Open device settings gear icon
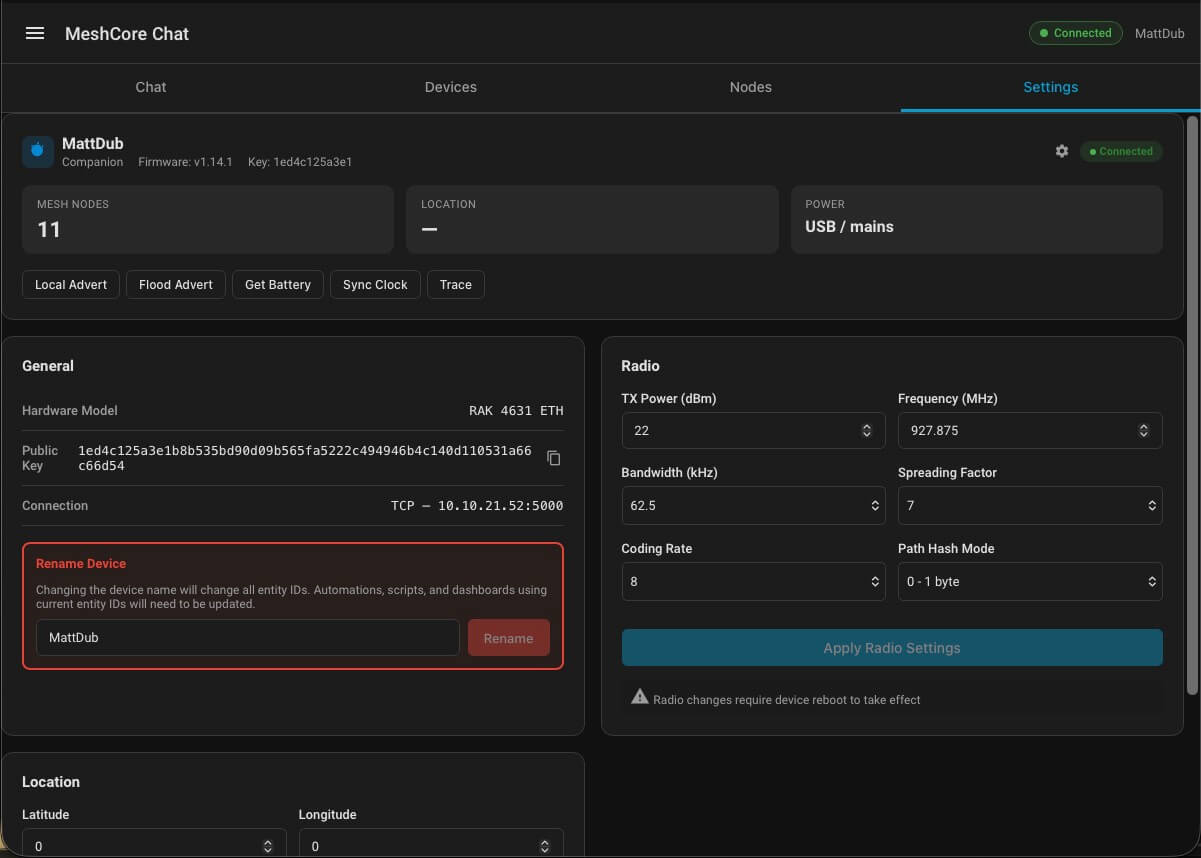1201x858 pixels. (x=1062, y=151)
